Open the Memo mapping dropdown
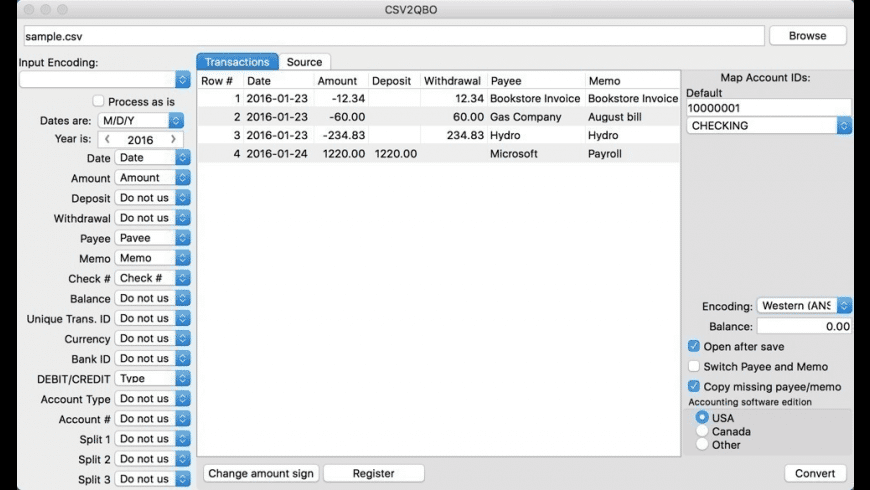Screen dimensions: 870x490 153,258
